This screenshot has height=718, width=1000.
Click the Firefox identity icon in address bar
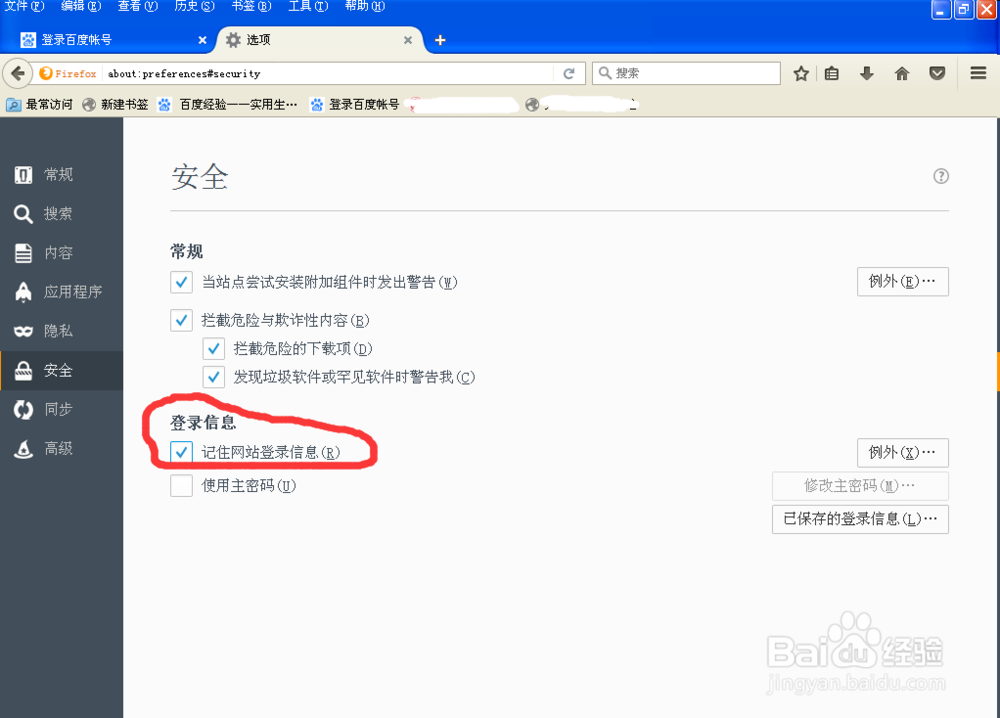(68, 73)
